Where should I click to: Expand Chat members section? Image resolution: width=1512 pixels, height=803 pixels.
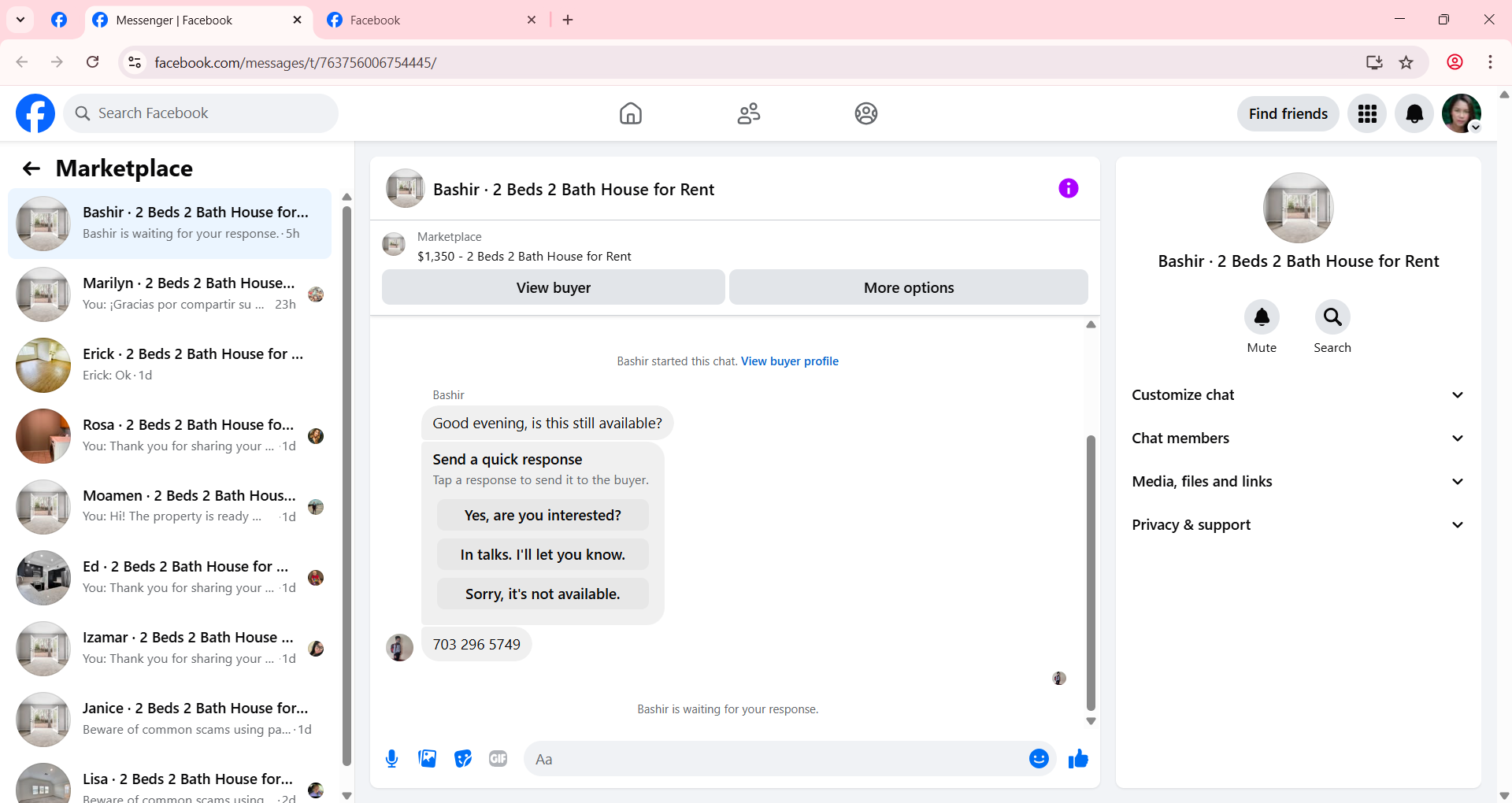(1298, 439)
